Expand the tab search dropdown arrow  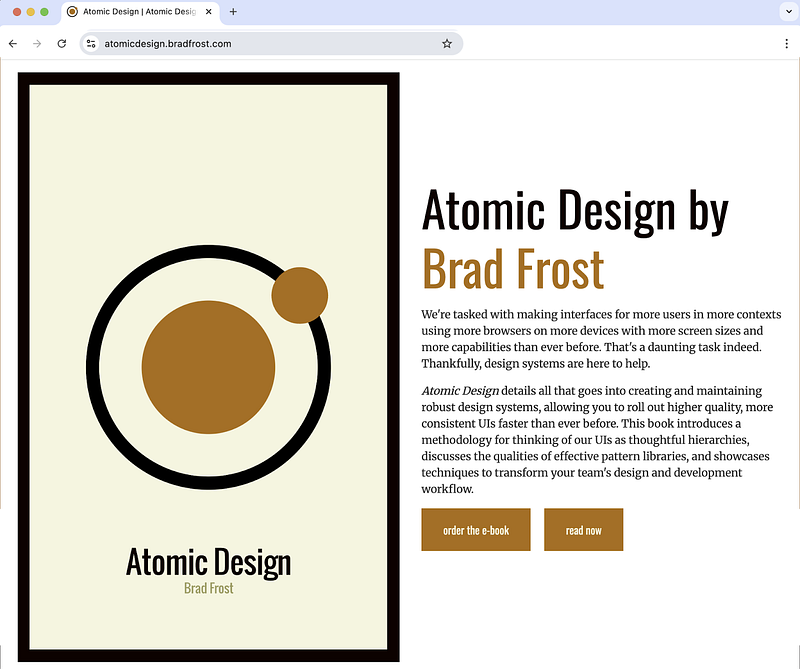click(789, 12)
